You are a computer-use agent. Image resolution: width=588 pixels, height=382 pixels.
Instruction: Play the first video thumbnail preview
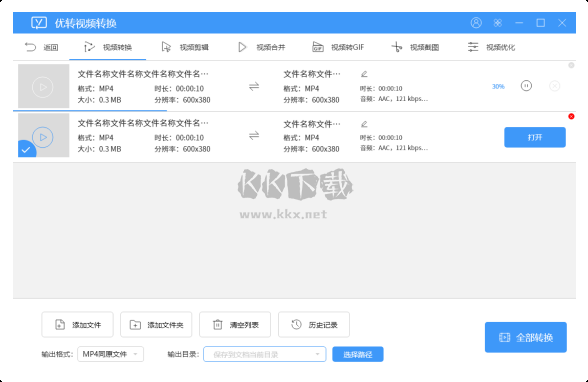[x=43, y=87]
